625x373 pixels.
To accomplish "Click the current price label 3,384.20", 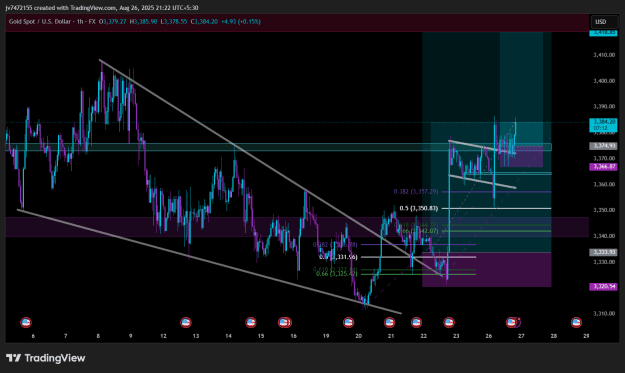I will (x=603, y=125).
